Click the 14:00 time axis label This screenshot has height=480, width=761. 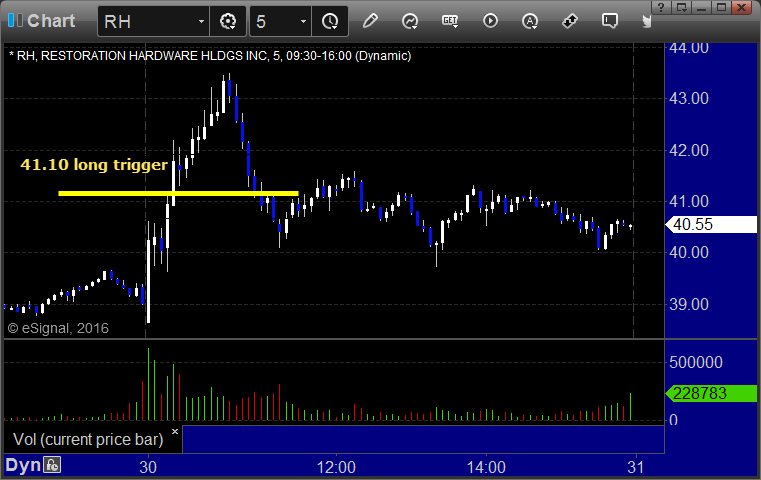coord(486,467)
